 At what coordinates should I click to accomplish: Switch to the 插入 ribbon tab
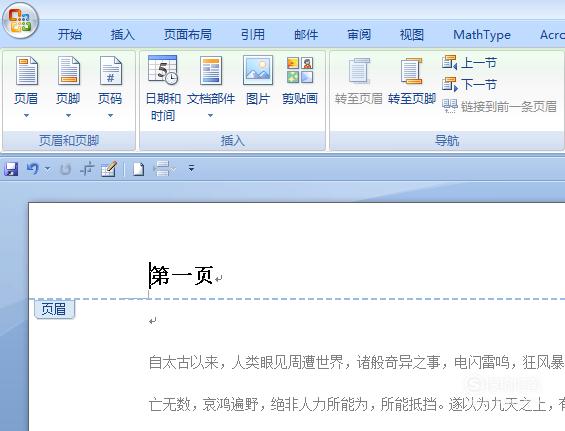tap(123, 35)
